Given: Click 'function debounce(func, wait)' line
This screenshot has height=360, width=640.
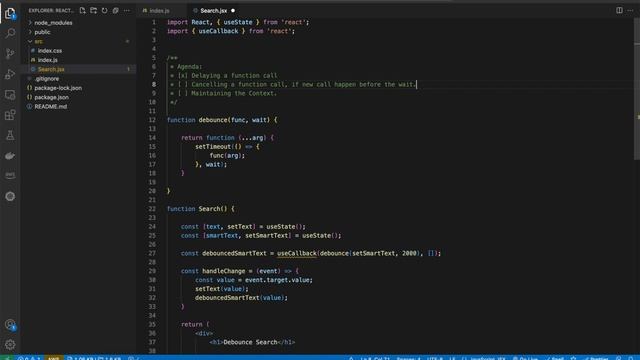Looking at the screenshot, I should [x=222, y=120].
